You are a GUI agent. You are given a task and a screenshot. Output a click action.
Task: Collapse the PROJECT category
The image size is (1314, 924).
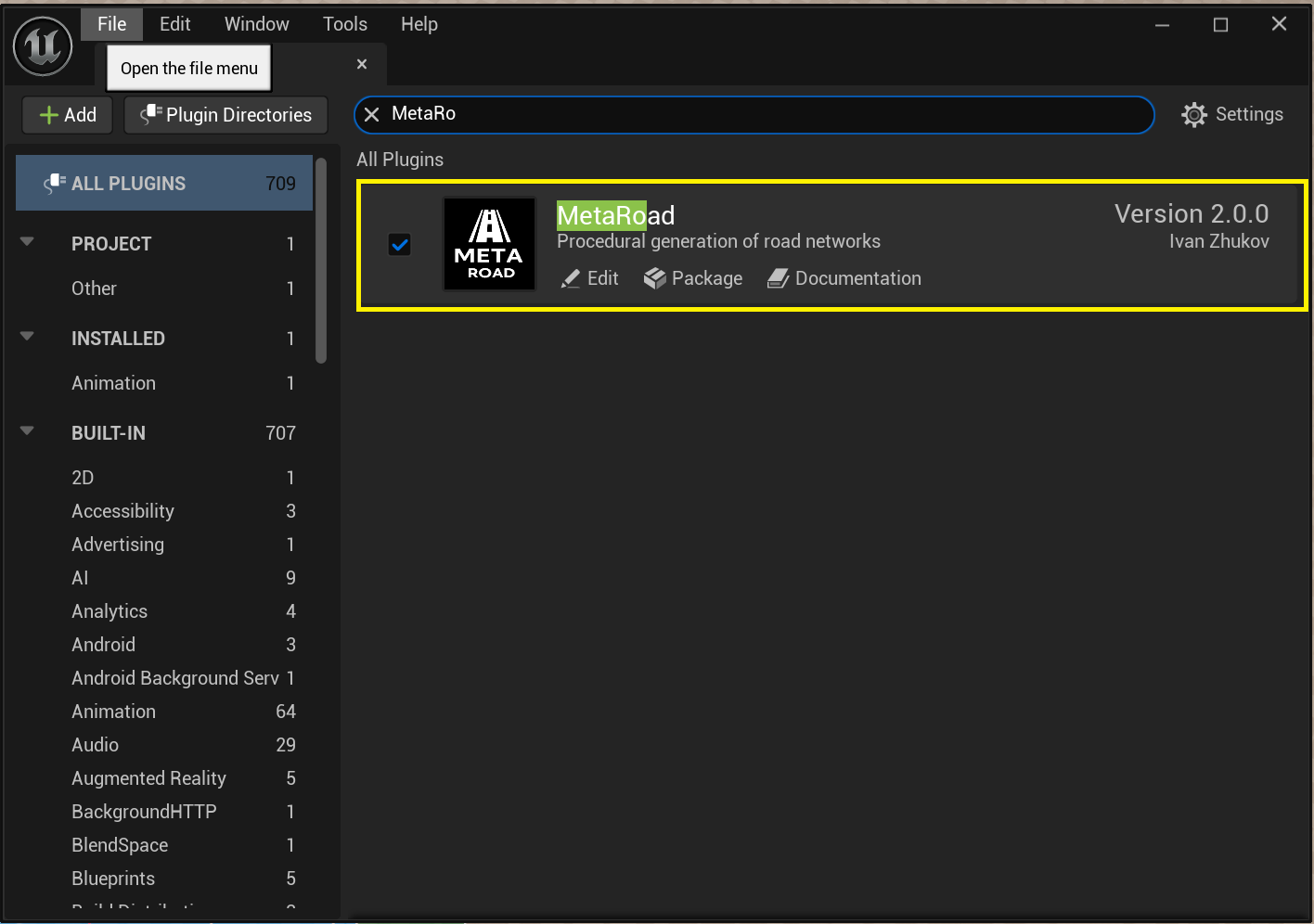(x=27, y=242)
